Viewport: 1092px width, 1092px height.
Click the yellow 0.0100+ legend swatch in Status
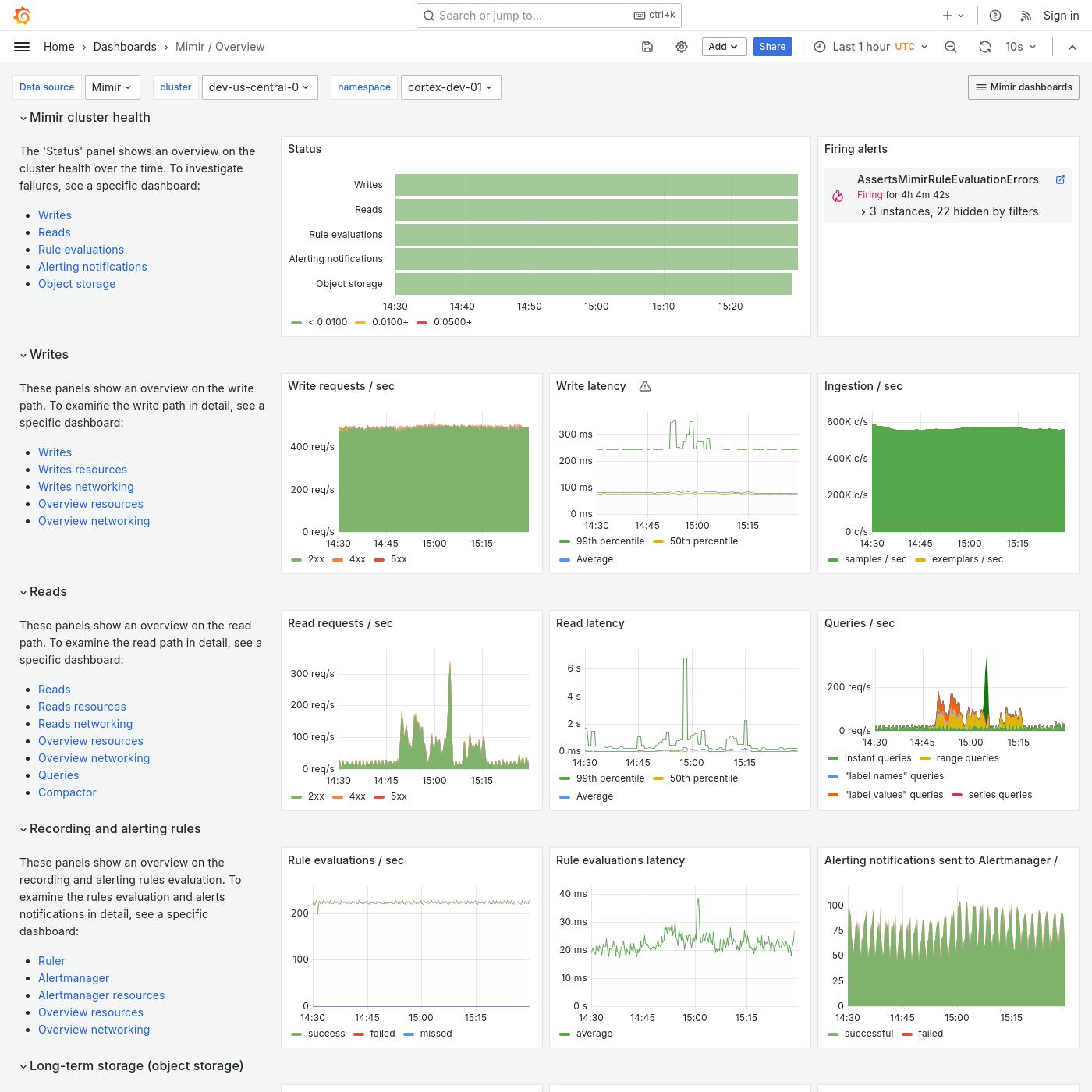[x=360, y=322]
